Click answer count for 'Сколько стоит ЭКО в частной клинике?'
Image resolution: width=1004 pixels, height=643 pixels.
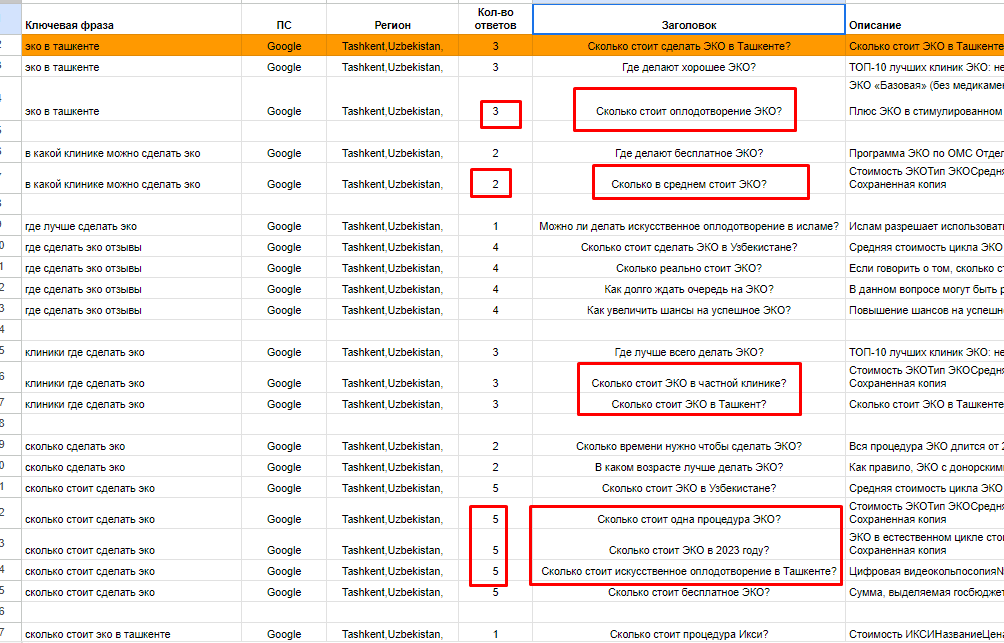click(x=496, y=377)
